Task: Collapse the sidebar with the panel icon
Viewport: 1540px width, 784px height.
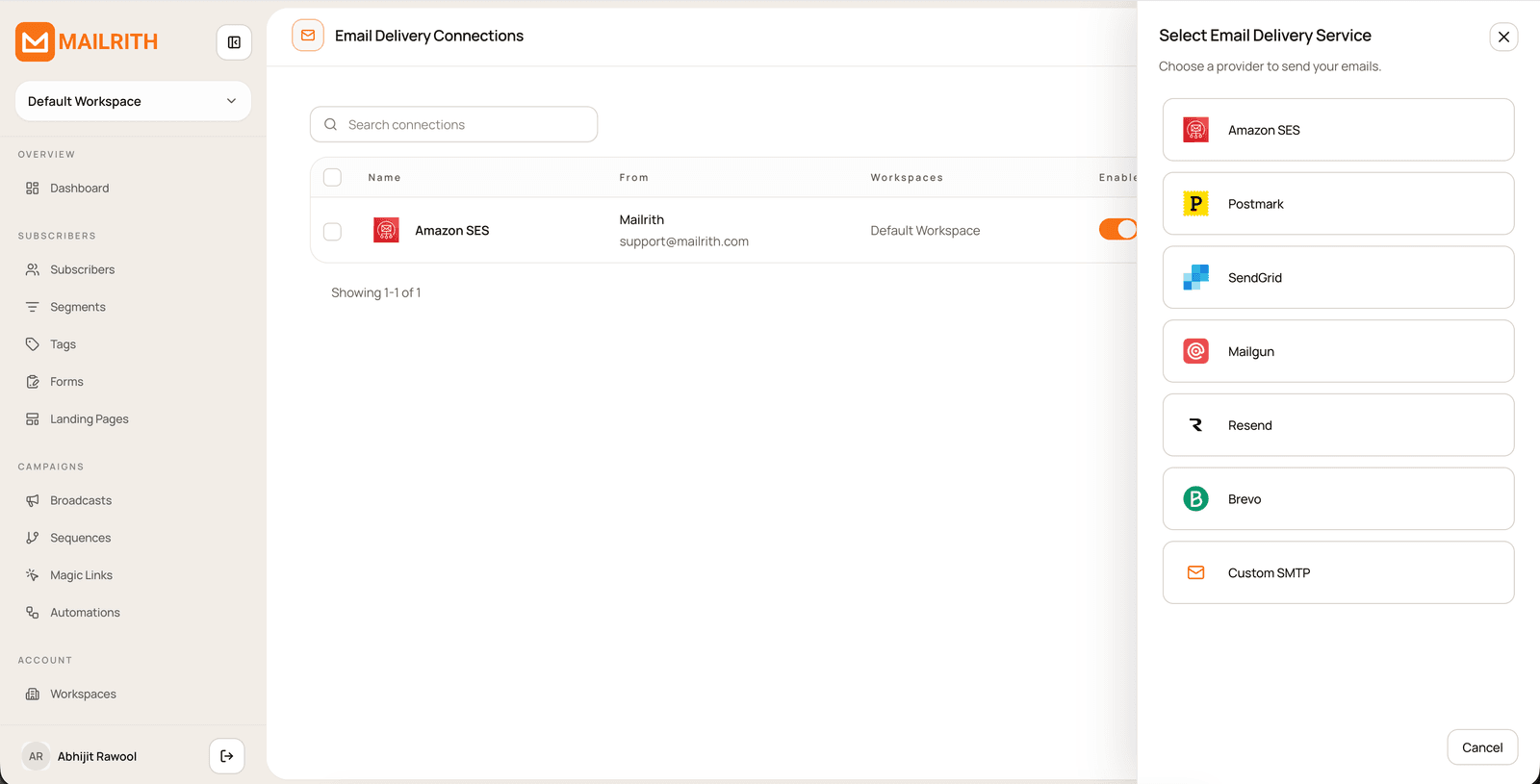Action: point(234,42)
